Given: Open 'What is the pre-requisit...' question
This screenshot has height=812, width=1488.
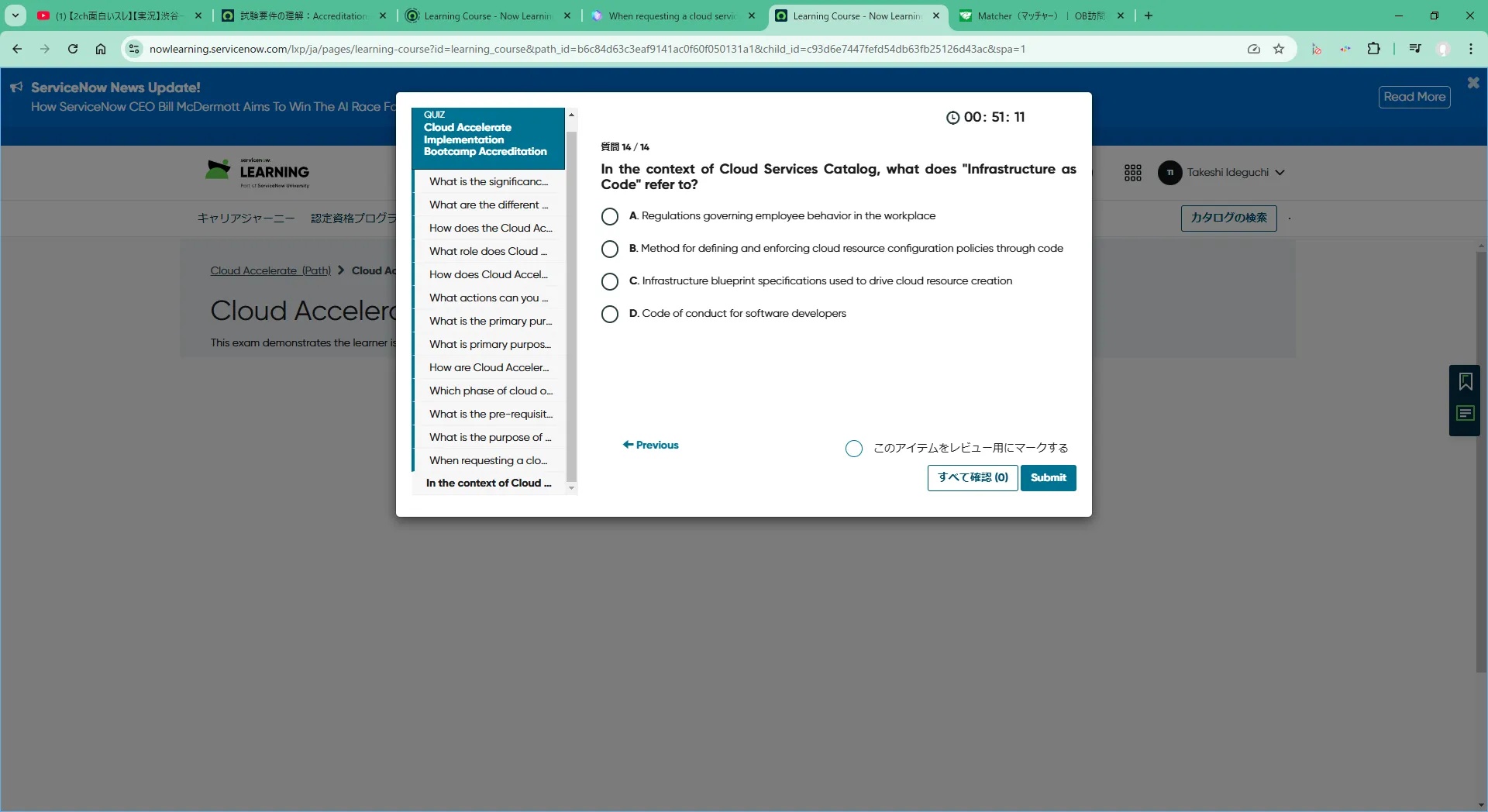Looking at the screenshot, I should [x=489, y=414].
